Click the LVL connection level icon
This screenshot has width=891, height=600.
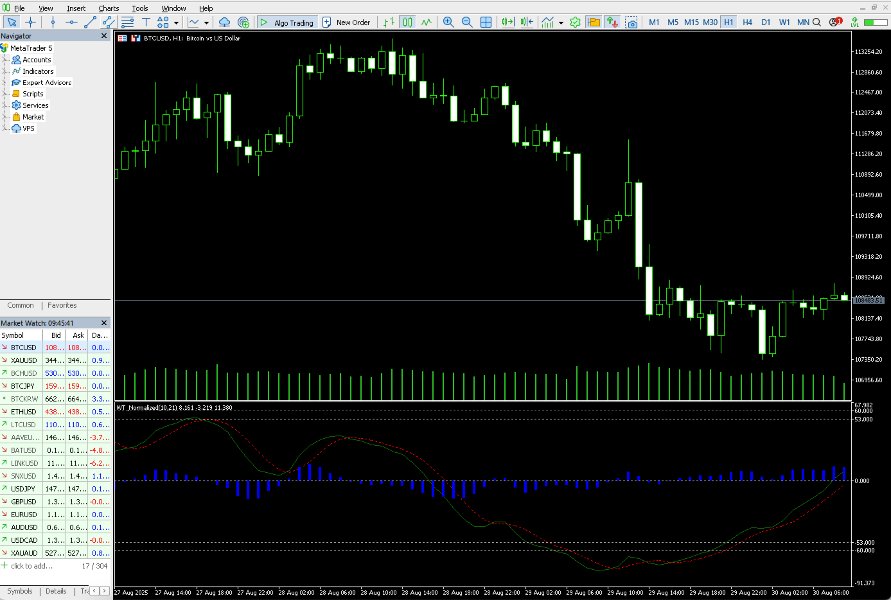(x=854, y=22)
